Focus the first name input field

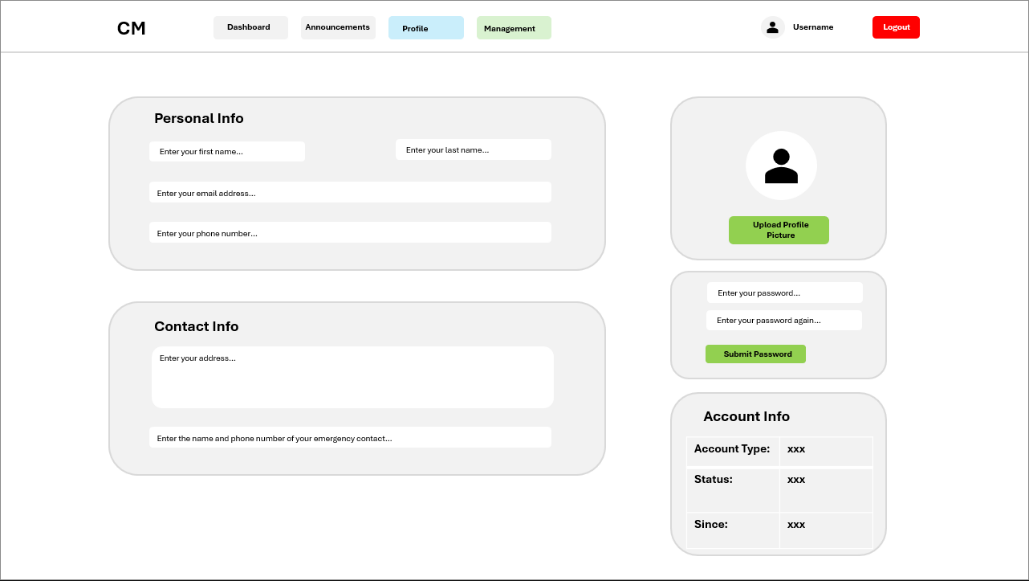tap(227, 151)
